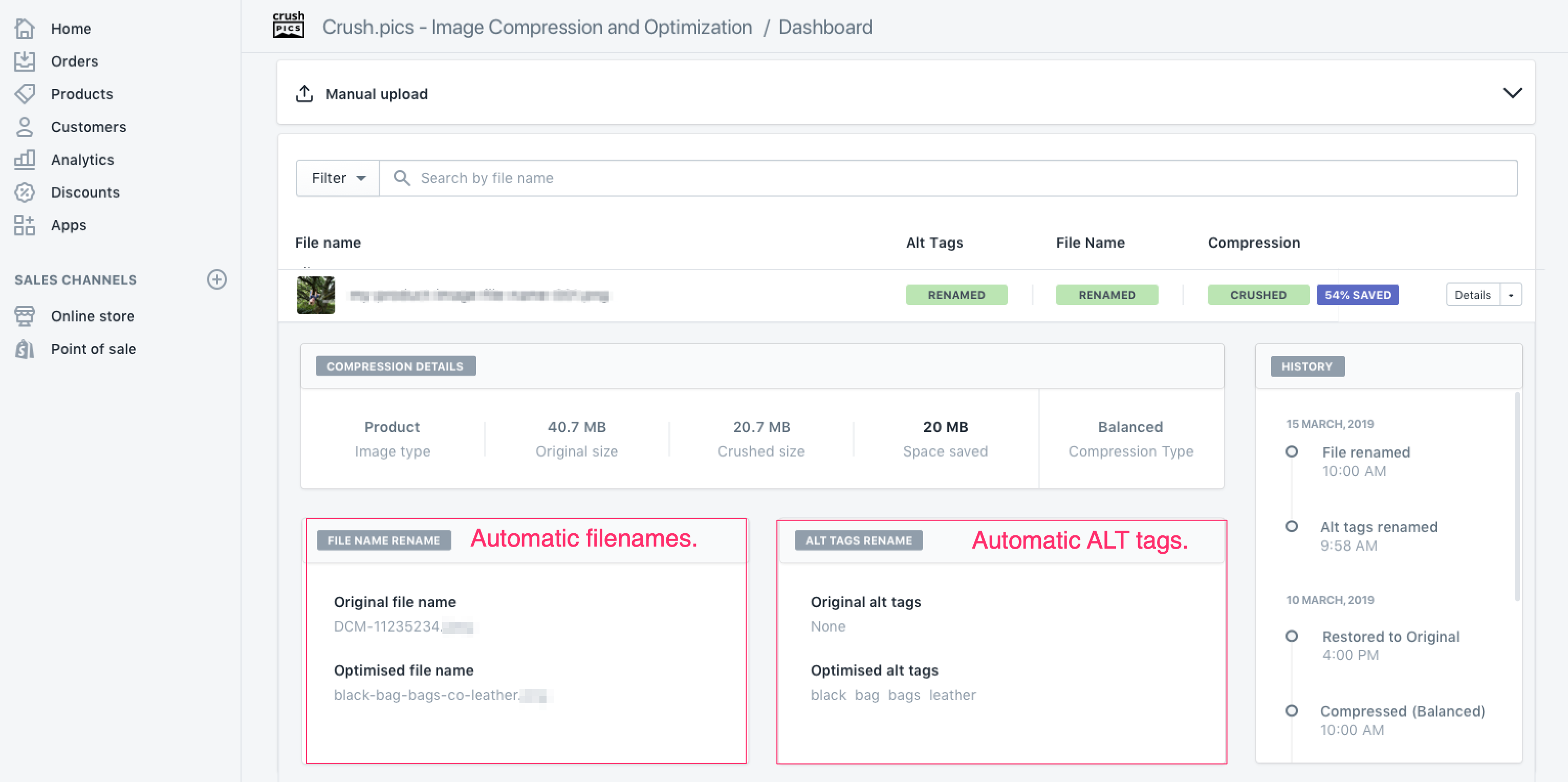Click the Crush.pics logo icon
The height and width of the screenshot is (782, 1568).
289,26
